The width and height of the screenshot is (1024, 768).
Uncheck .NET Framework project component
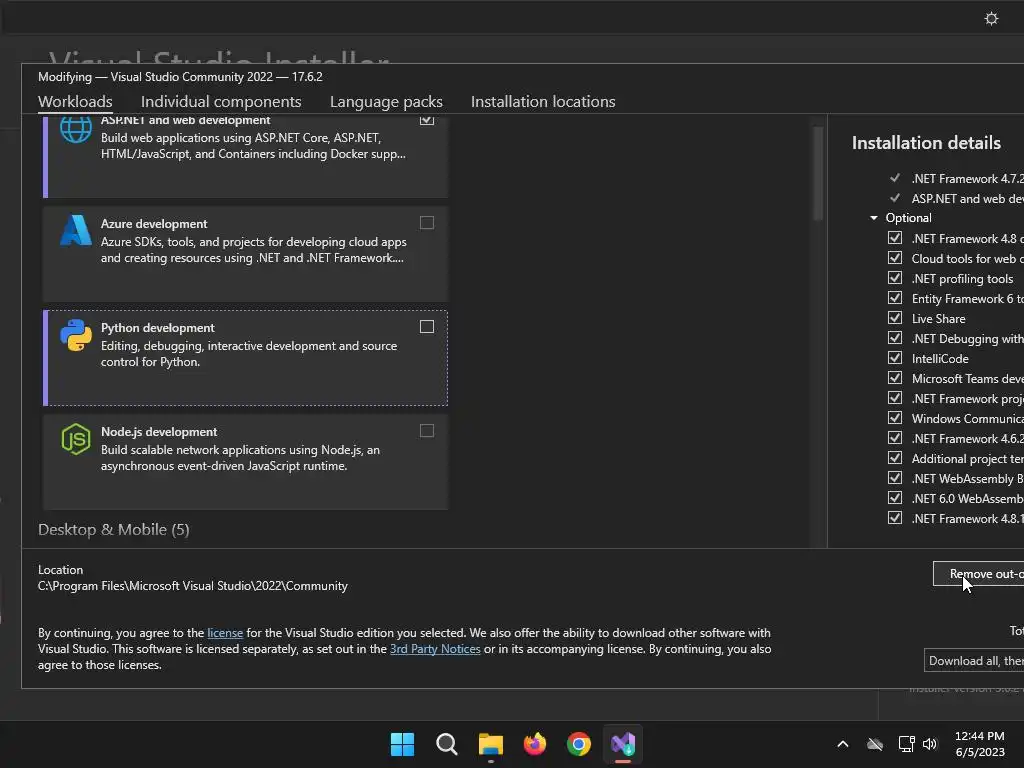tap(895, 398)
